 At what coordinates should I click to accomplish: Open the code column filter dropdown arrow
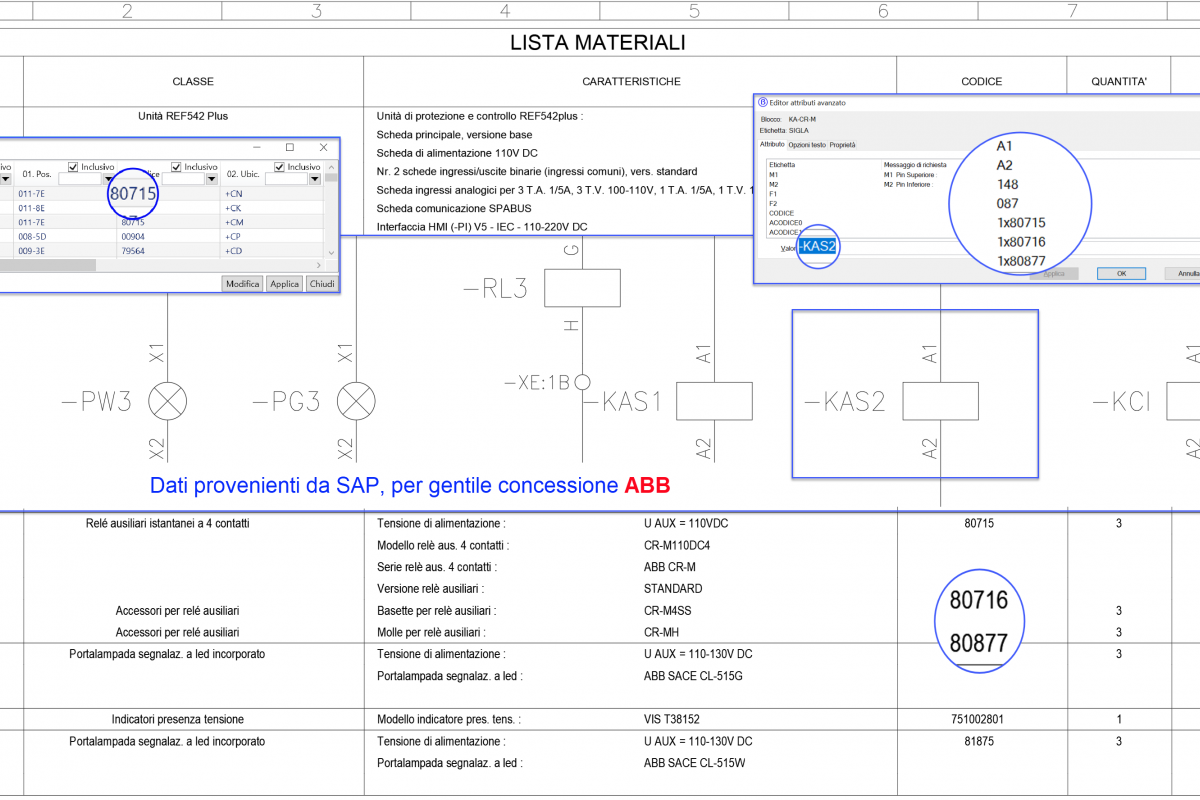coord(211,180)
